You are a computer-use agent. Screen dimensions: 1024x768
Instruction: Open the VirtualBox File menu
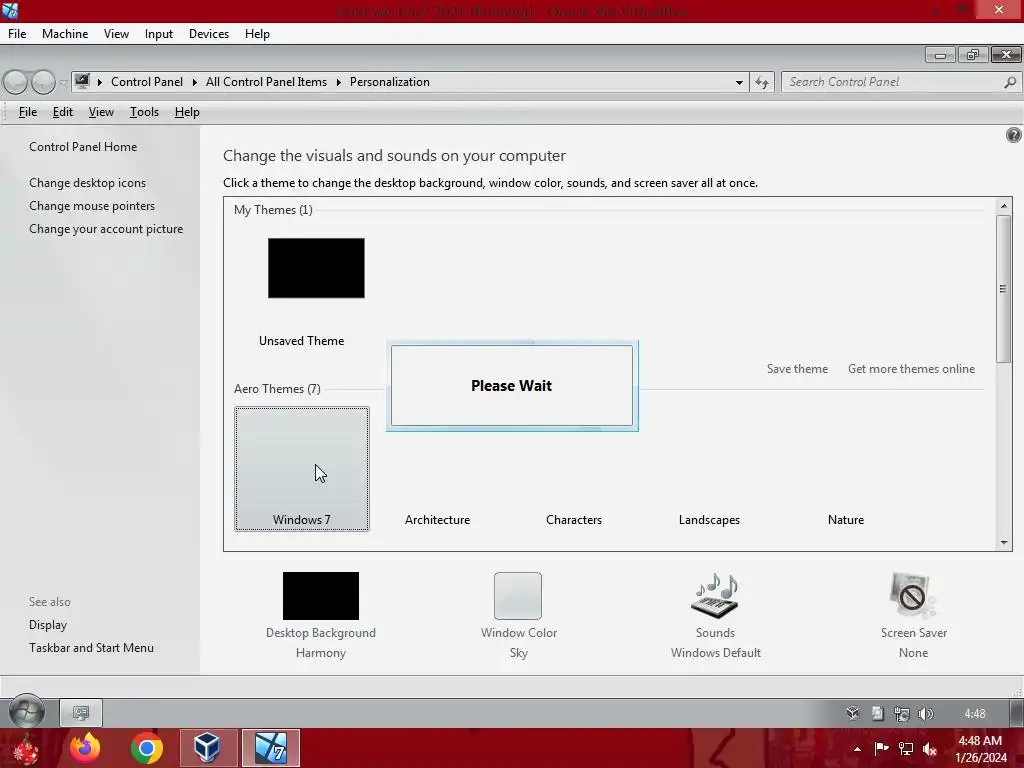tap(17, 34)
